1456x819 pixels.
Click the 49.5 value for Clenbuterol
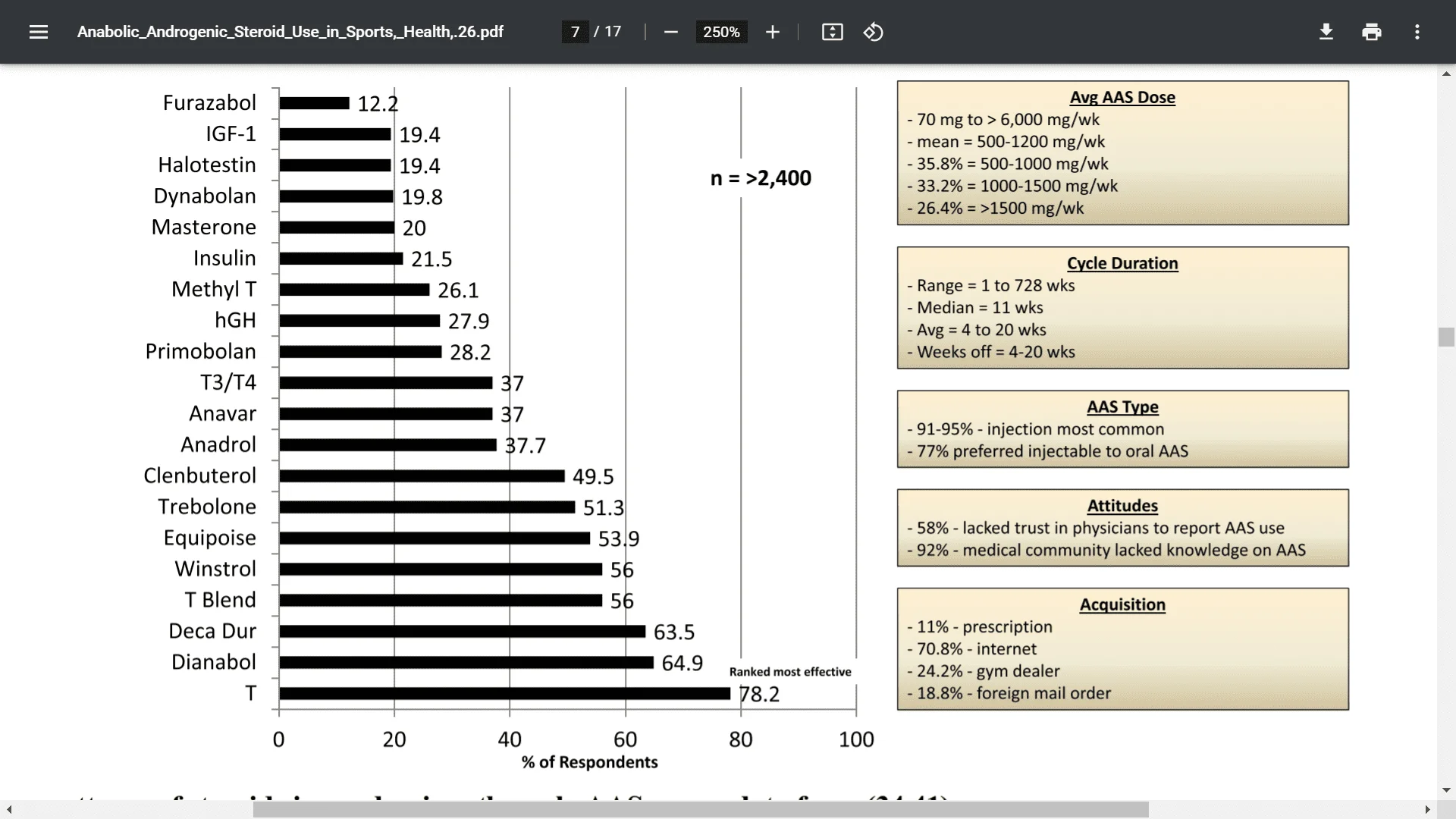coord(593,477)
